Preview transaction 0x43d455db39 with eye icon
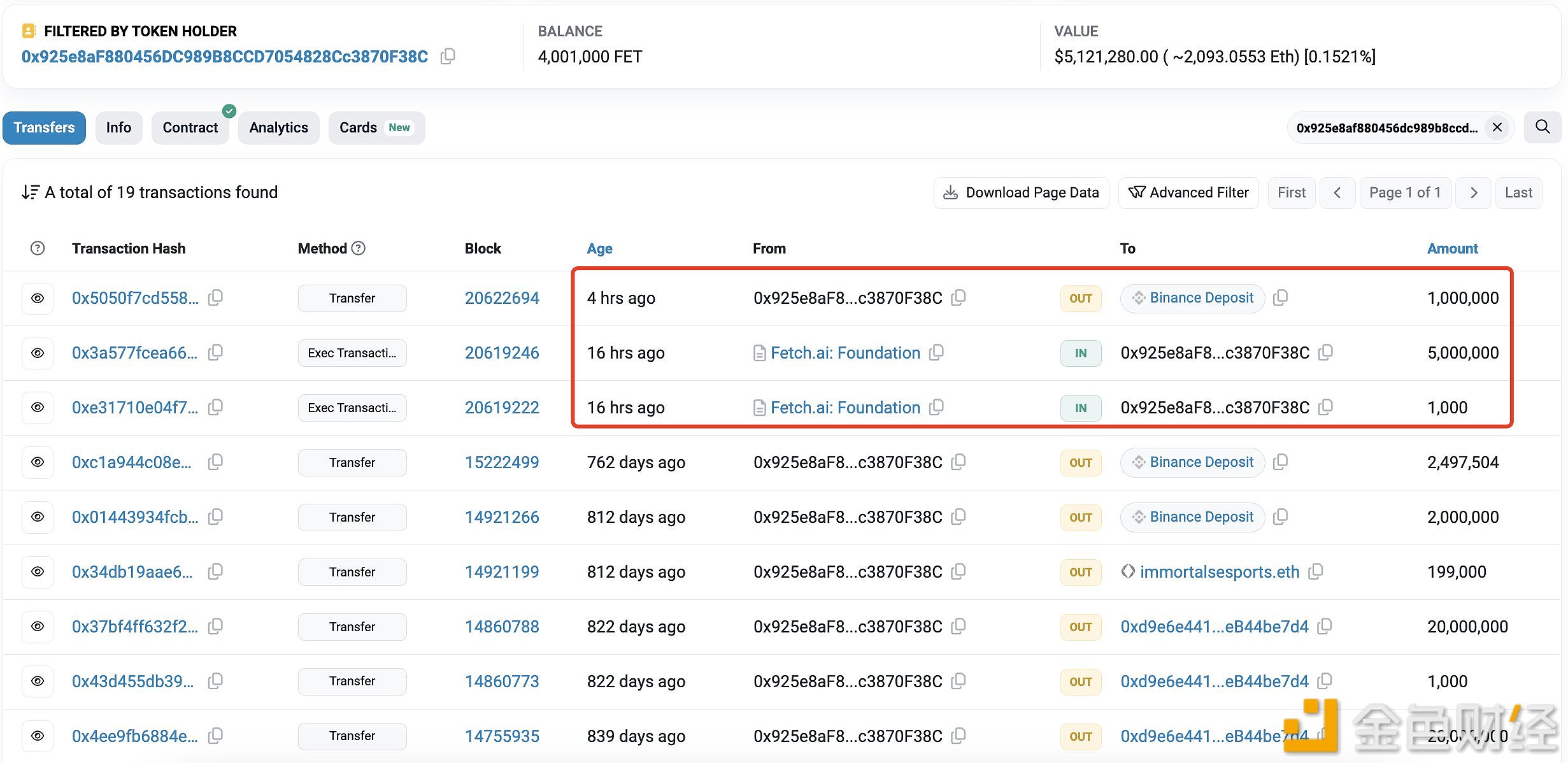The height and width of the screenshot is (763, 1568). pyautogui.click(x=38, y=681)
